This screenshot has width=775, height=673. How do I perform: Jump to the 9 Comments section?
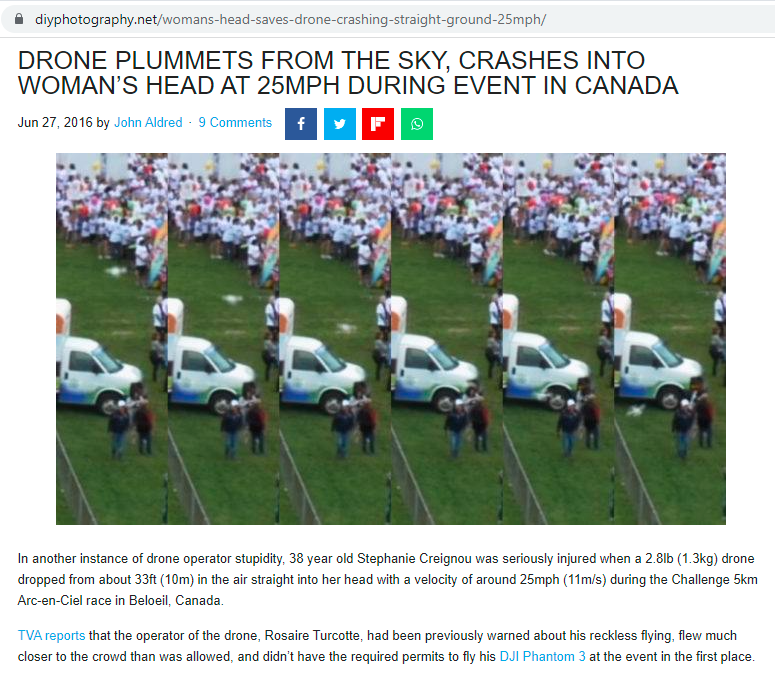coord(235,123)
